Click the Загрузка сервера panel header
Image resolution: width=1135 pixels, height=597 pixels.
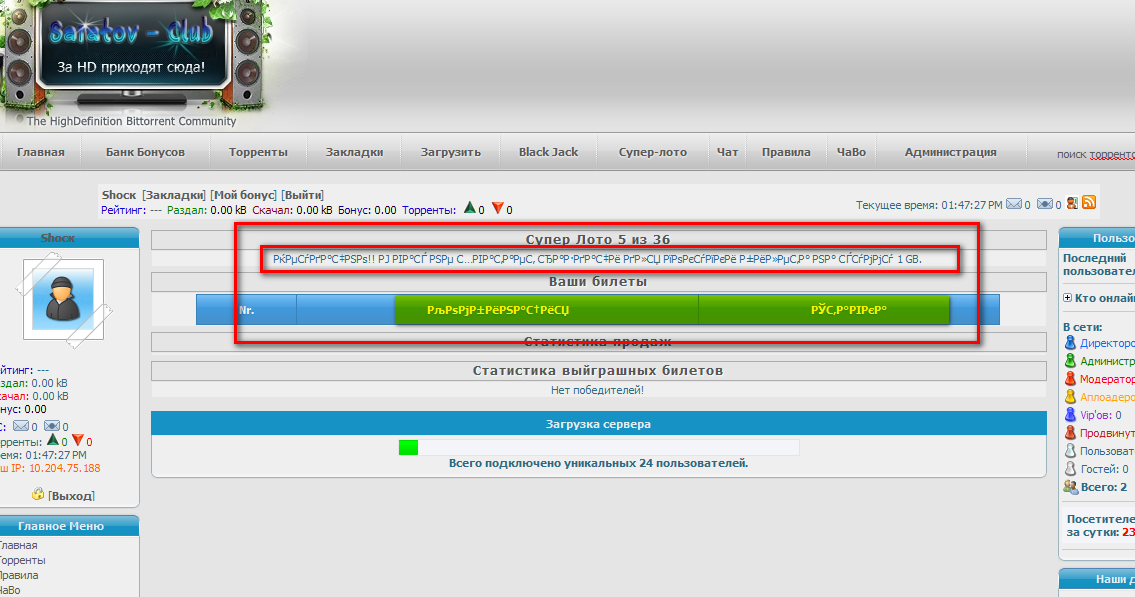tap(599, 424)
